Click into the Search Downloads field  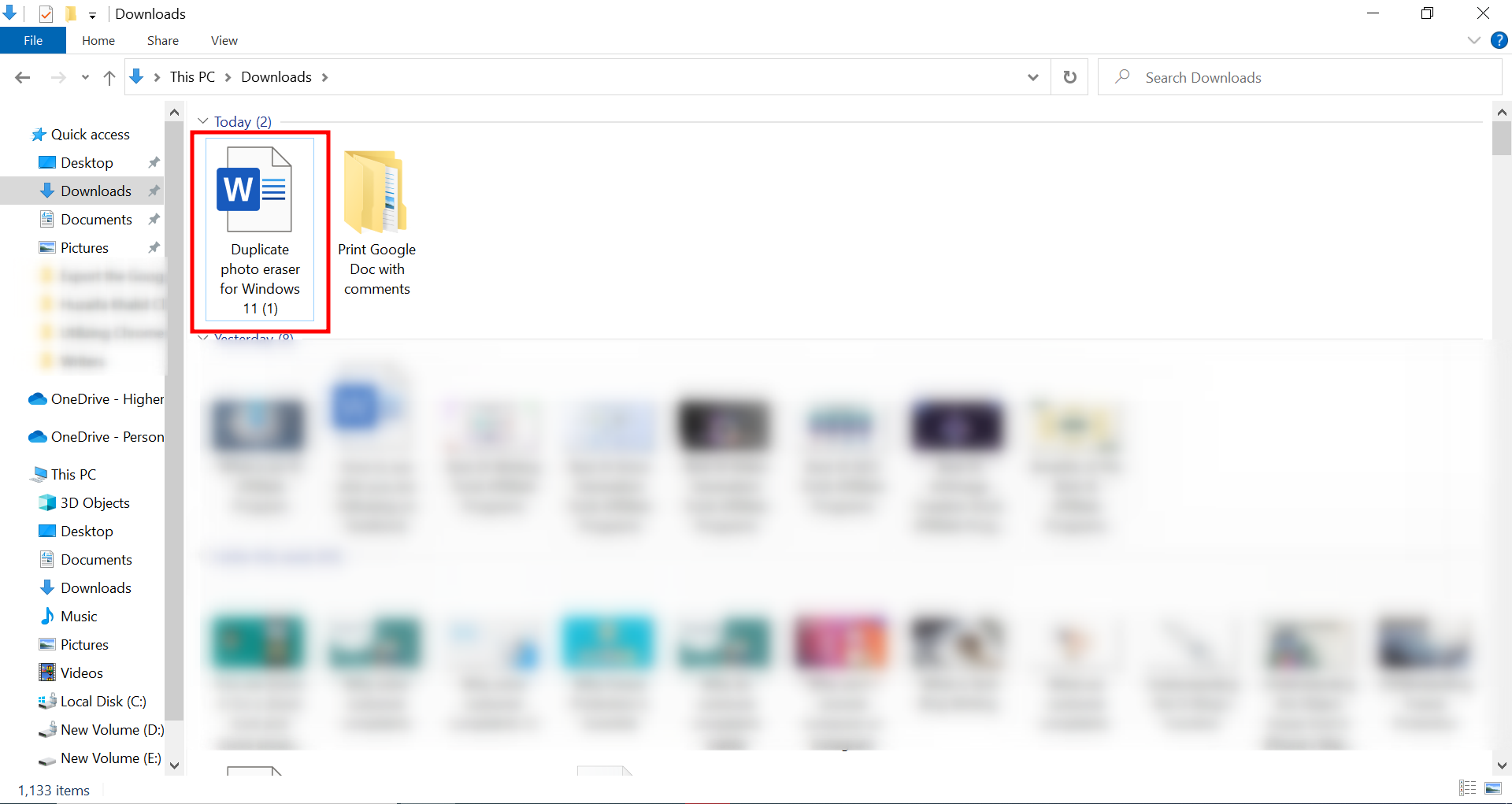(x=1299, y=77)
